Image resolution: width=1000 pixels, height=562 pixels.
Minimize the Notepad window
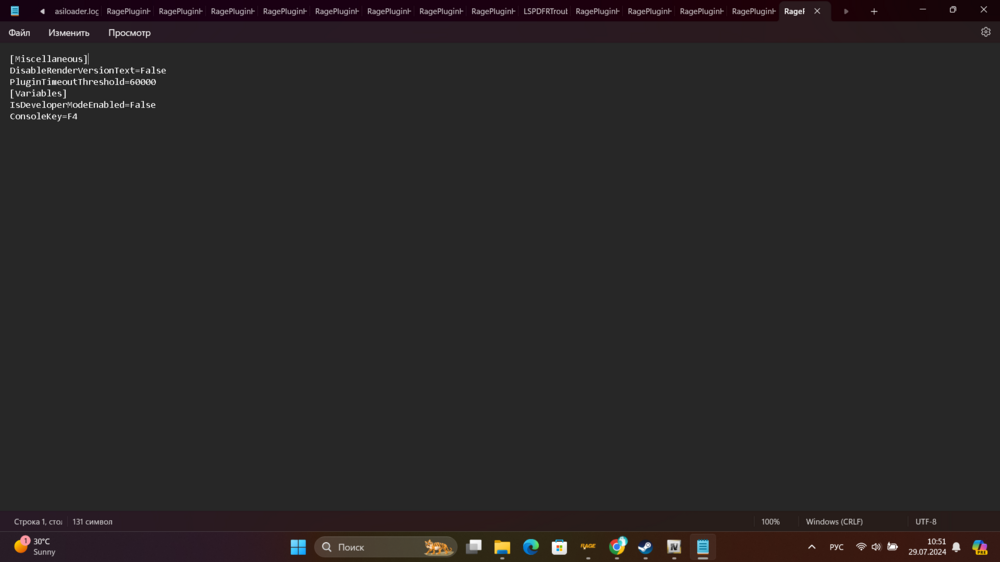(922, 10)
